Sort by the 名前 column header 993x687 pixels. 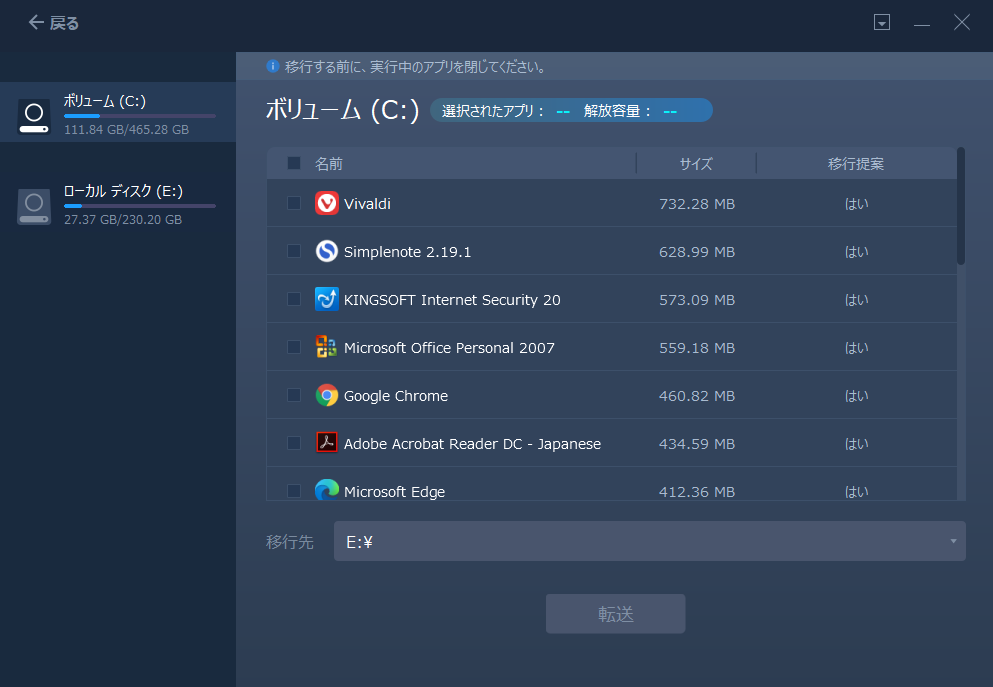(x=329, y=164)
